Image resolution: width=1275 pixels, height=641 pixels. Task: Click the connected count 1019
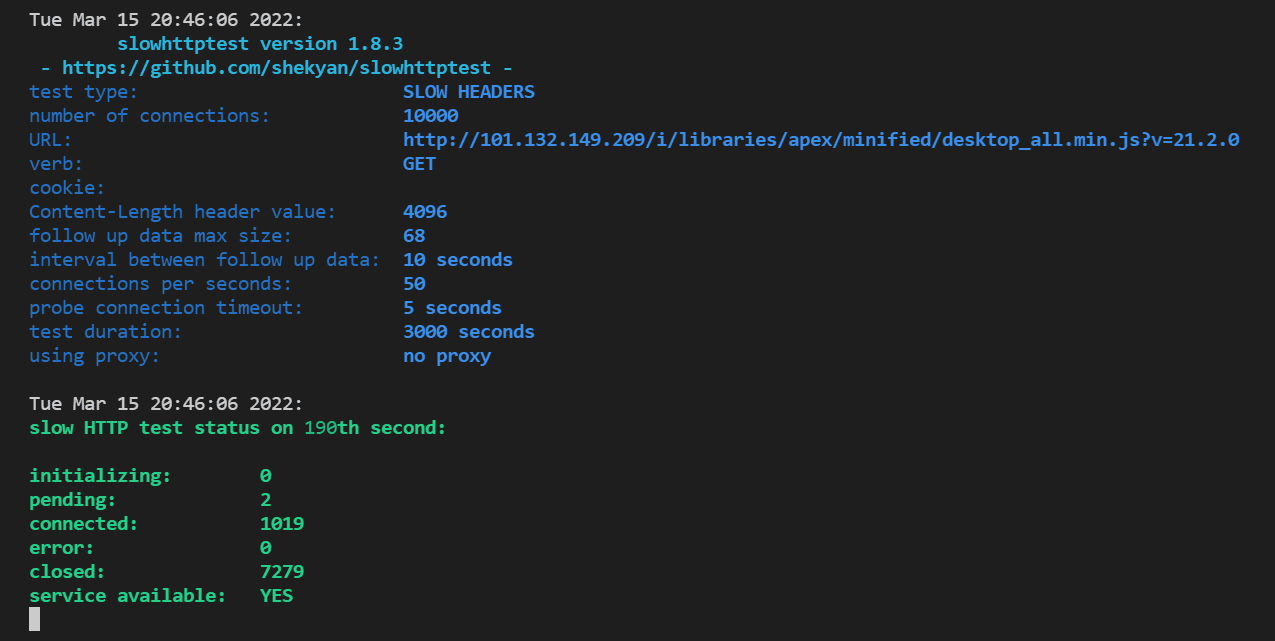click(x=281, y=524)
